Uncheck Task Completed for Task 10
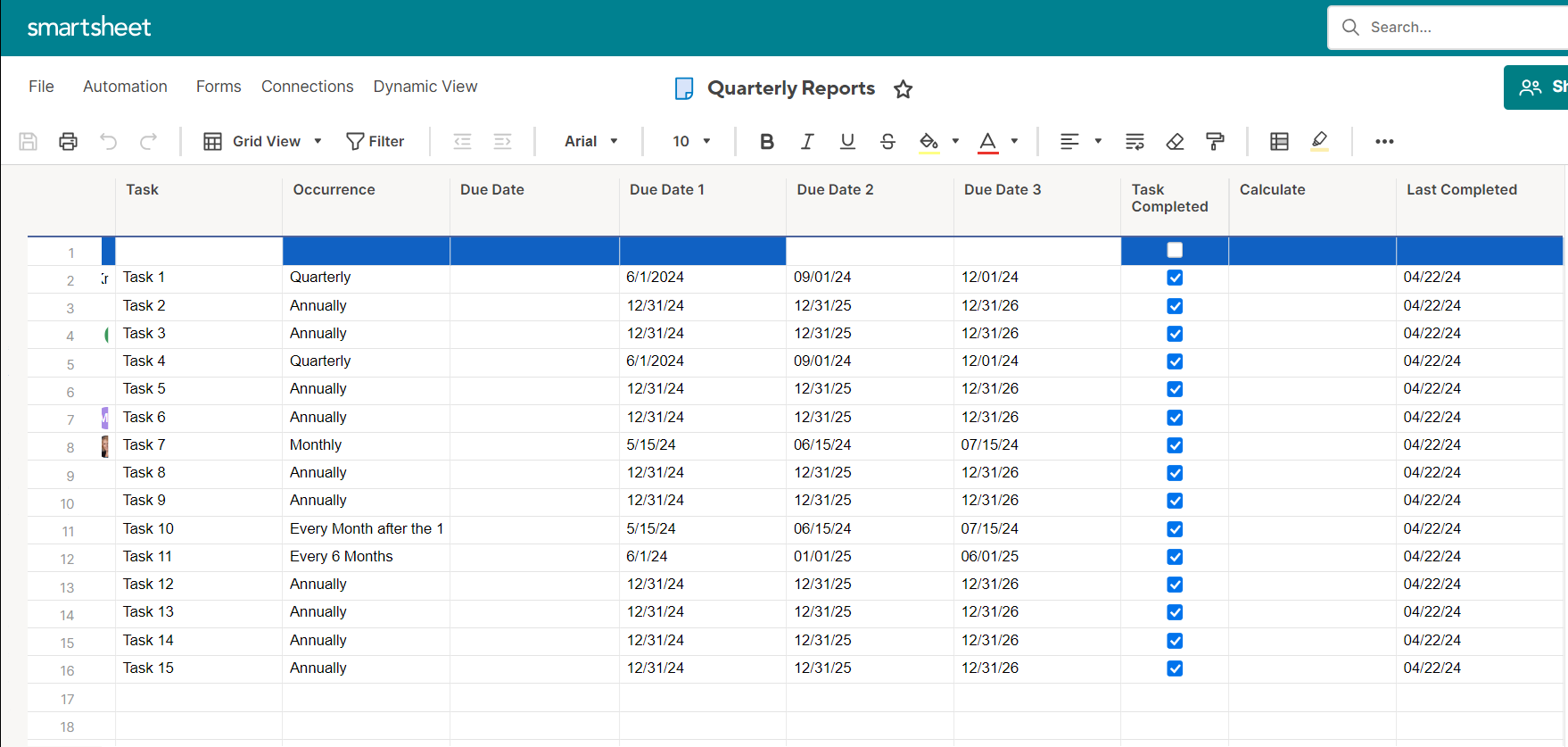The width and height of the screenshot is (1568, 747). [x=1175, y=529]
